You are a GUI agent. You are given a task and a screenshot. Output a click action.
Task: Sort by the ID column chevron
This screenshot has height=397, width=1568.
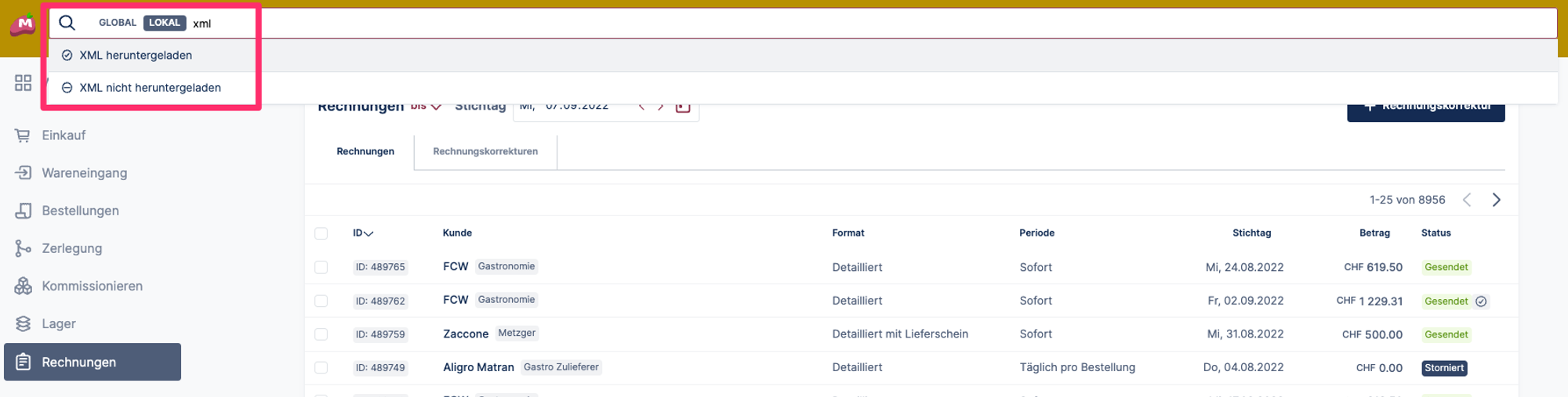(368, 233)
